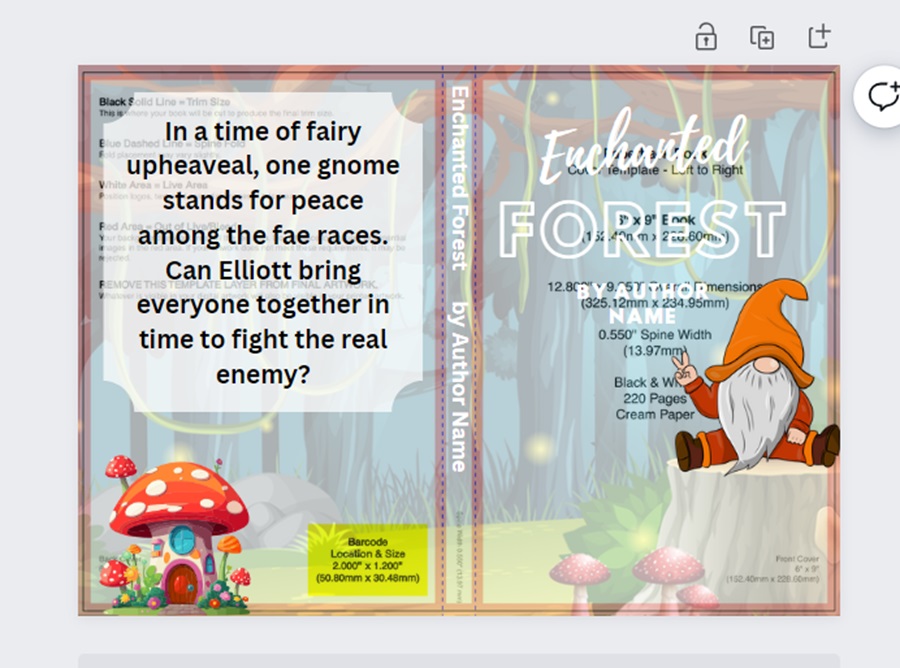Select the front cover author name text
Screen dimensions: 900x668
(x=628, y=303)
